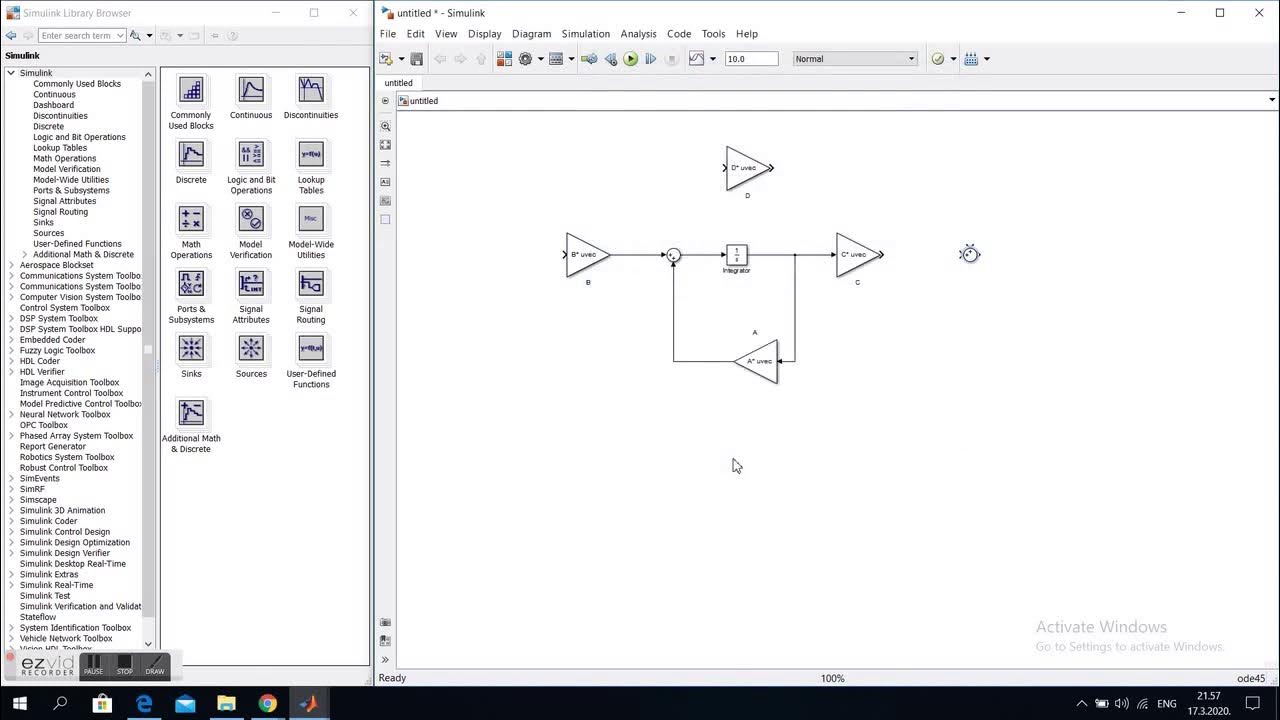Image resolution: width=1280 pixels, height=720 pixels.
Task: Open the Simulation Data Inspector icon
Action: 697,59
